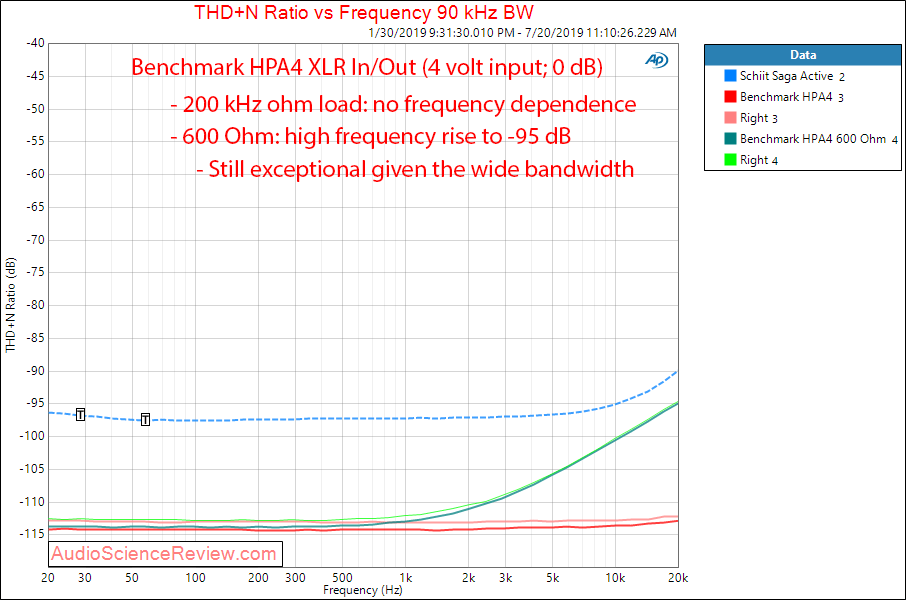
Task: Click the -100 tick on the dB axis
Action: tap(32, 436)
